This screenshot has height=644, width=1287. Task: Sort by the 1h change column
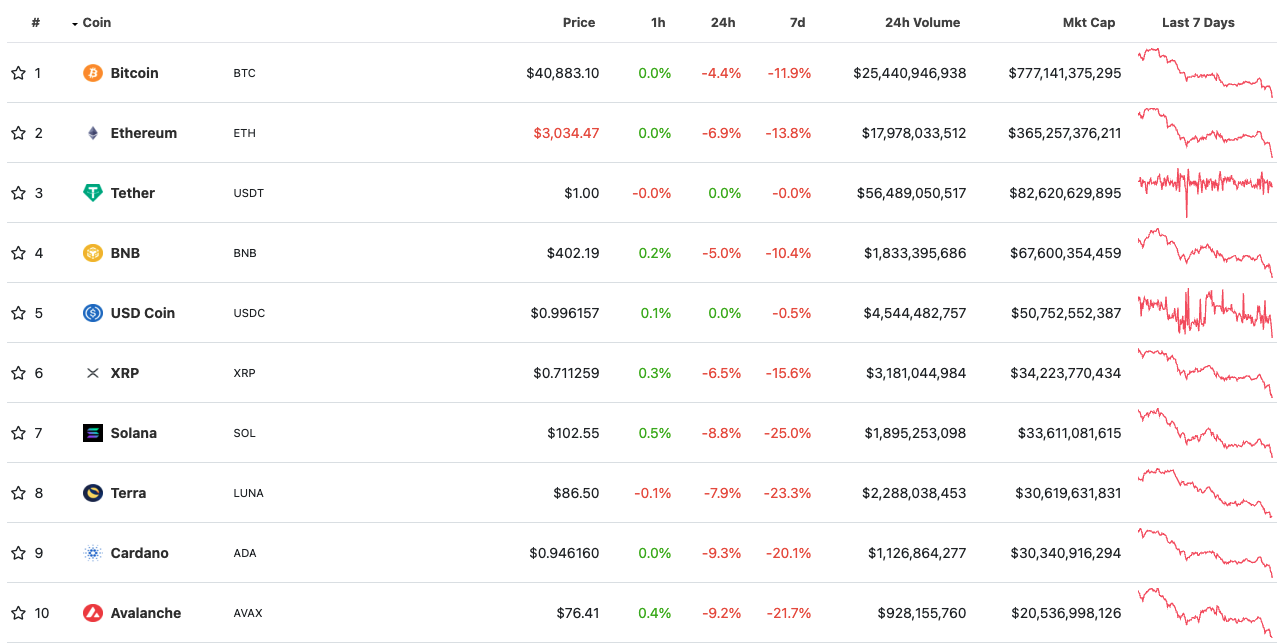click(658, 22)
